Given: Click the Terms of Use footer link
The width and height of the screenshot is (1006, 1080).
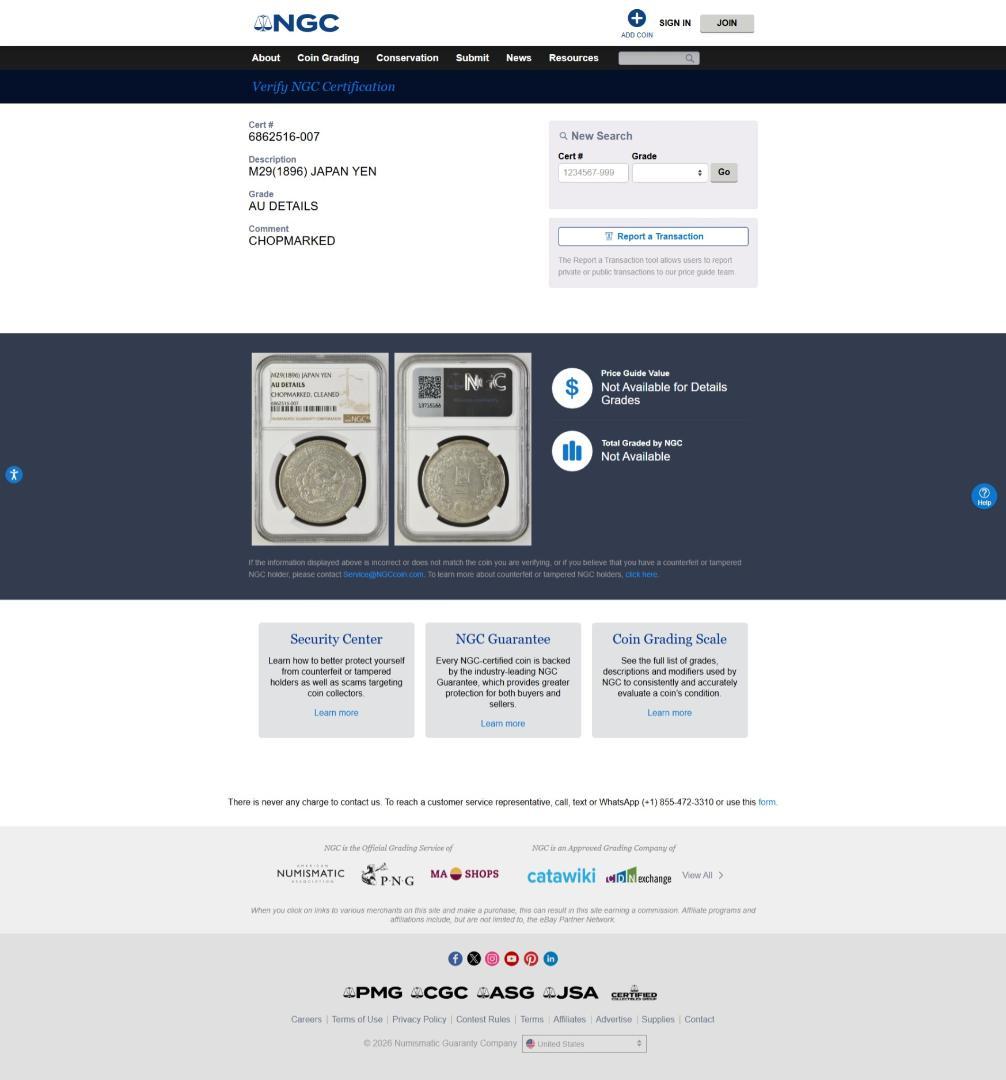Looking at the screenshot, I should [x=357, y=1019].
